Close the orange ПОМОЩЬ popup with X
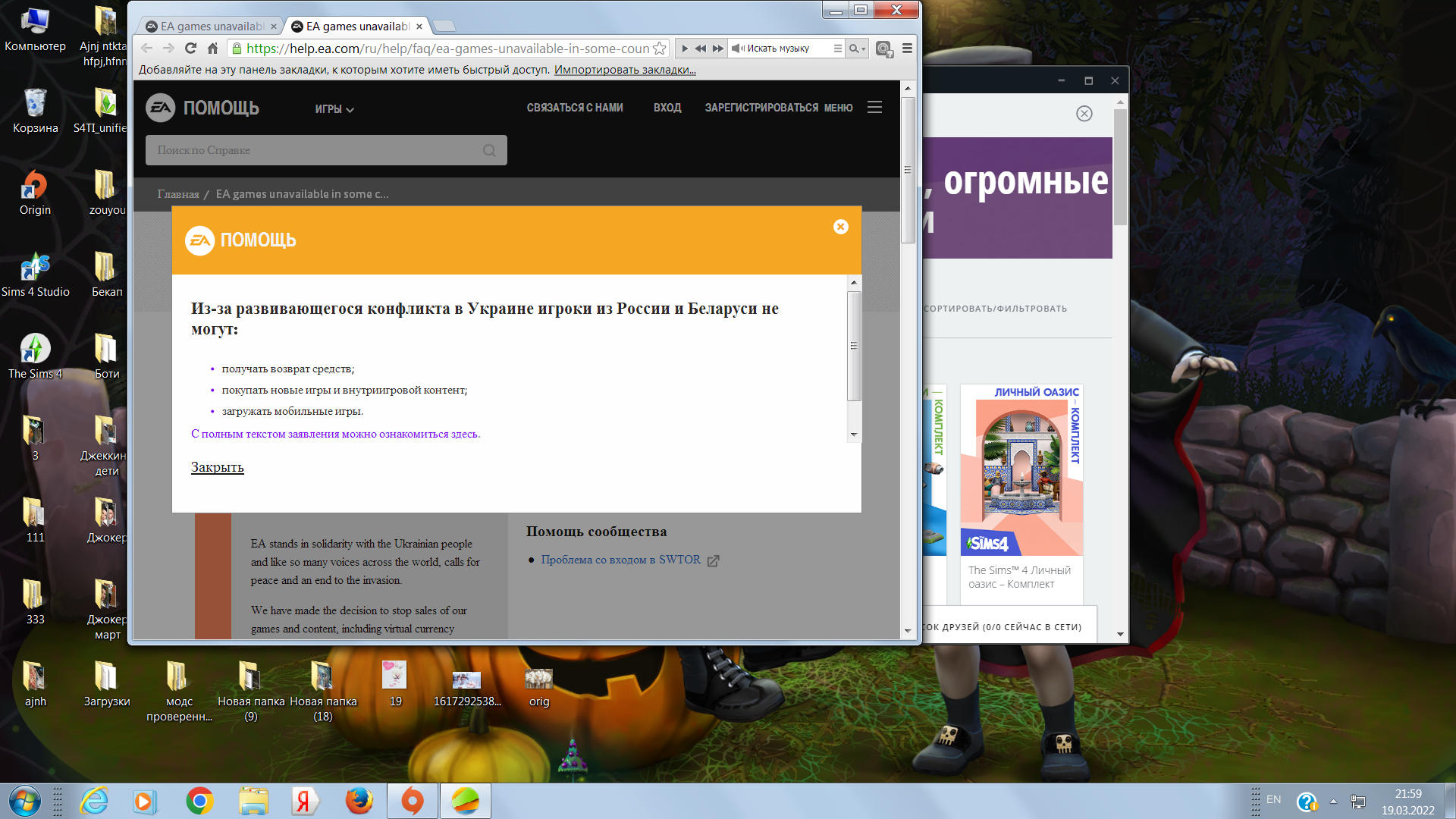The image size is (1456, 819). 840,227
